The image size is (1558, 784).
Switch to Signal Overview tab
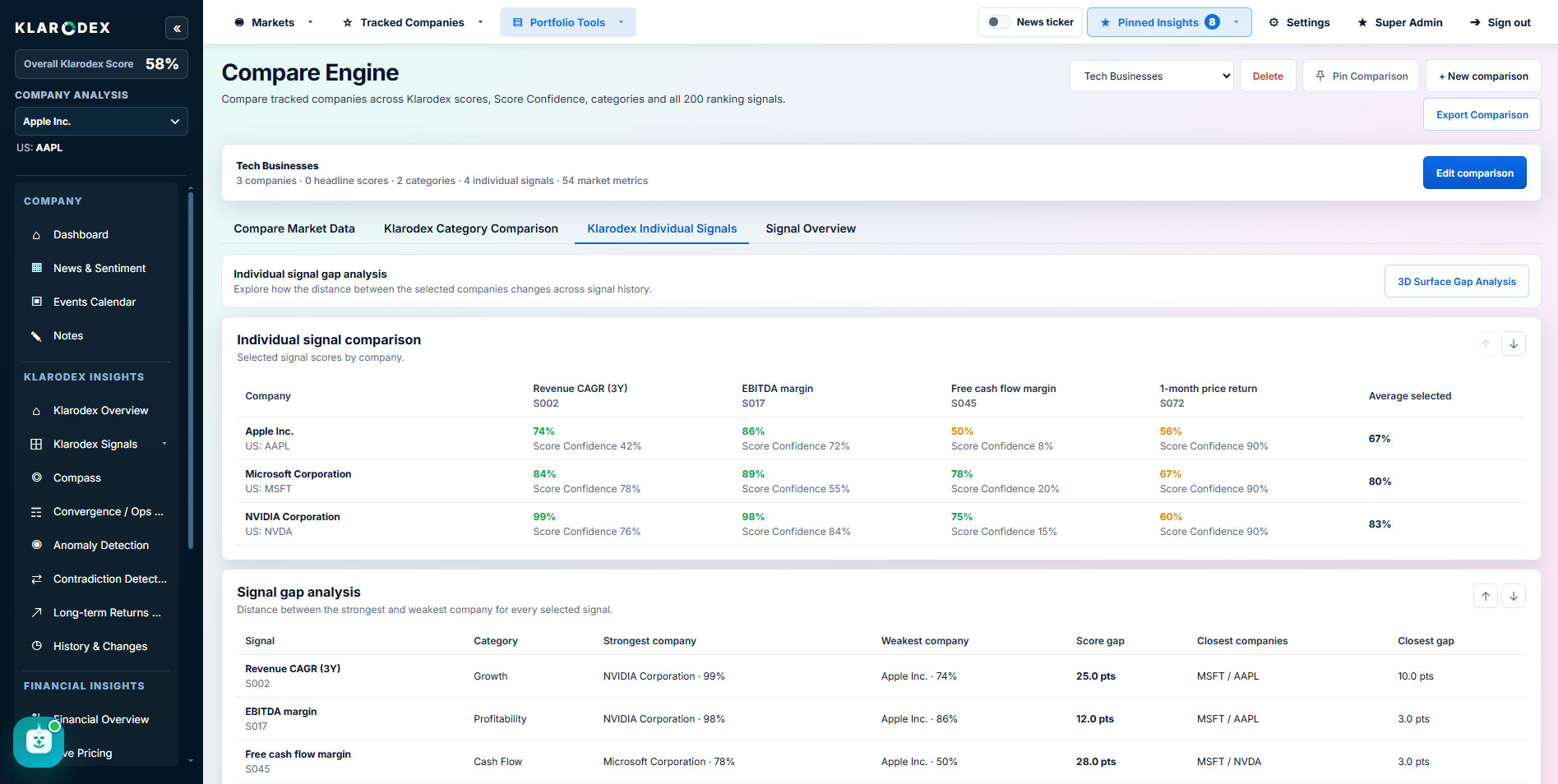(x=811, y=228)
